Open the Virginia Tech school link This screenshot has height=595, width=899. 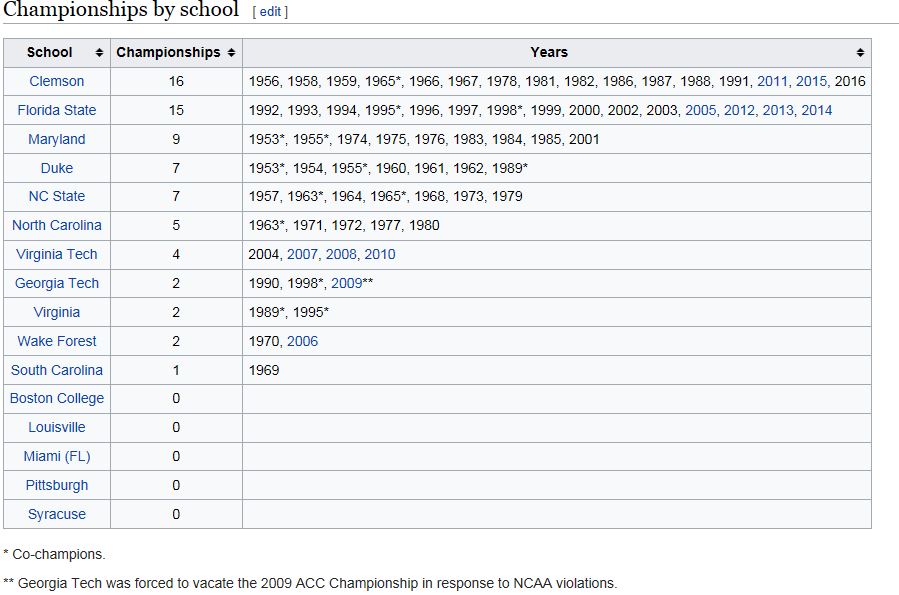57,254
